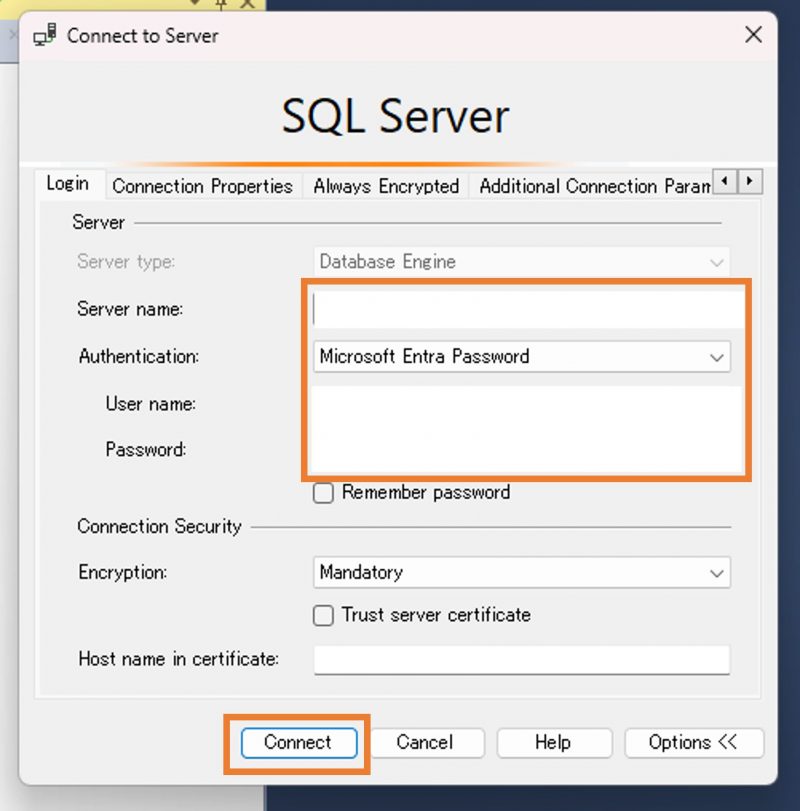Viewport: 800px width, 811px height.
Task: Click the Connect button
Action: coord(299,743)
